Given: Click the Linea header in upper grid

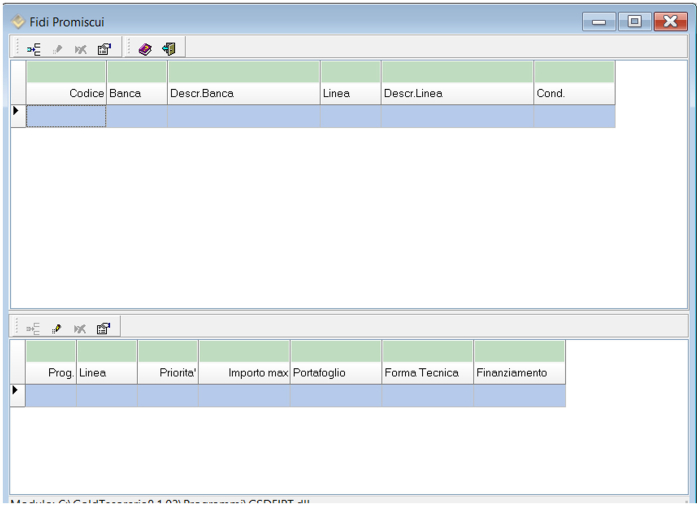Looking at the screenshot, I should point(350,93).
